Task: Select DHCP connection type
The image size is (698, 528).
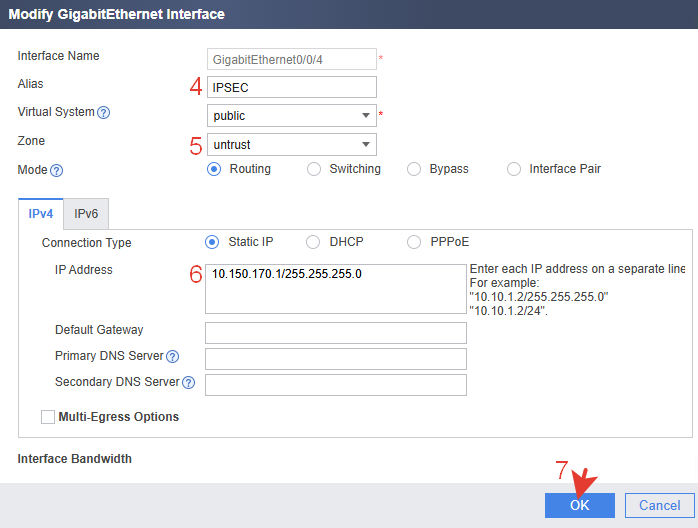Action: (x=313, y=242)
